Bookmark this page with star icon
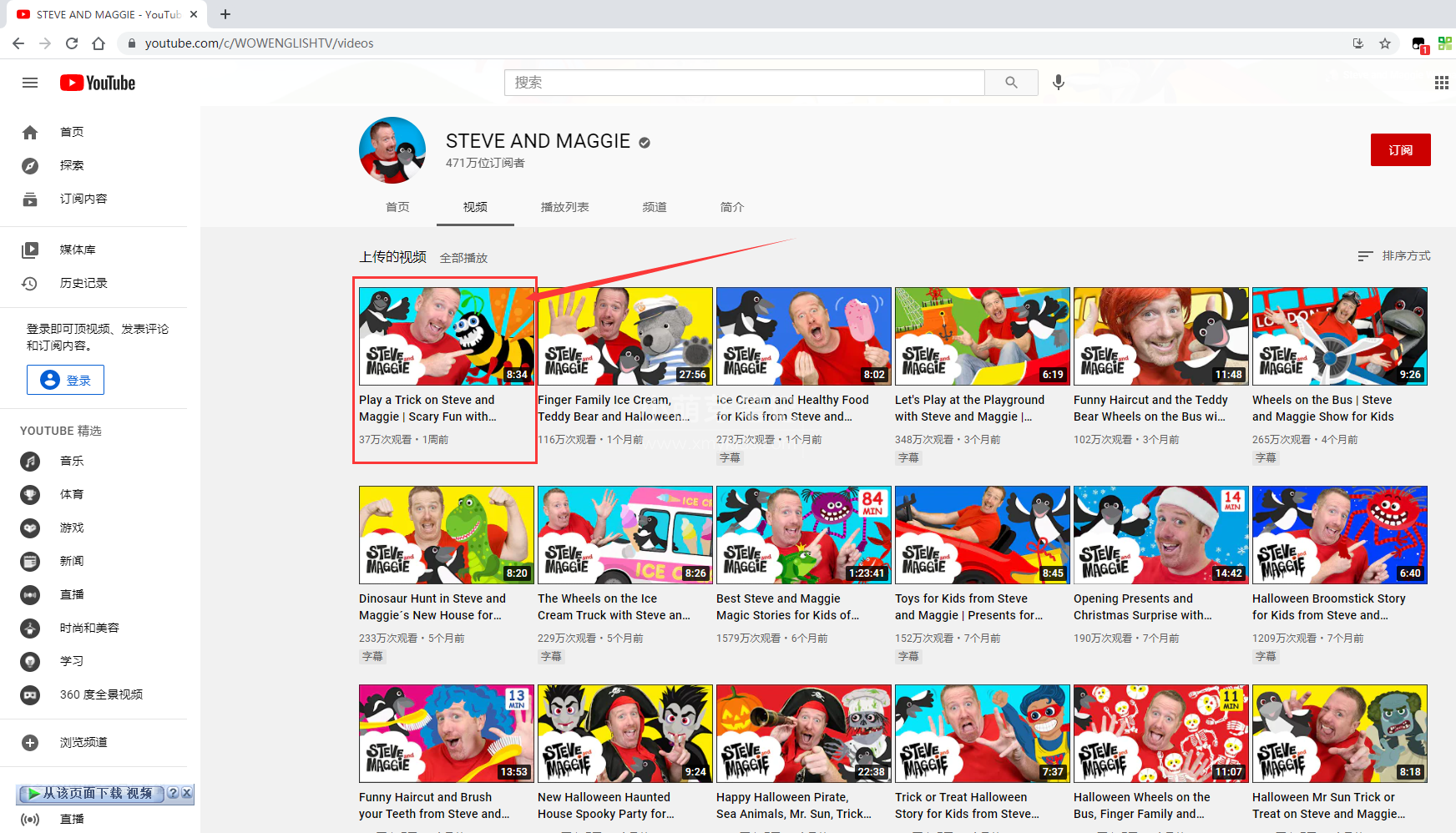The width and height of the screenshot is (1456, 833). [1385, 43]
